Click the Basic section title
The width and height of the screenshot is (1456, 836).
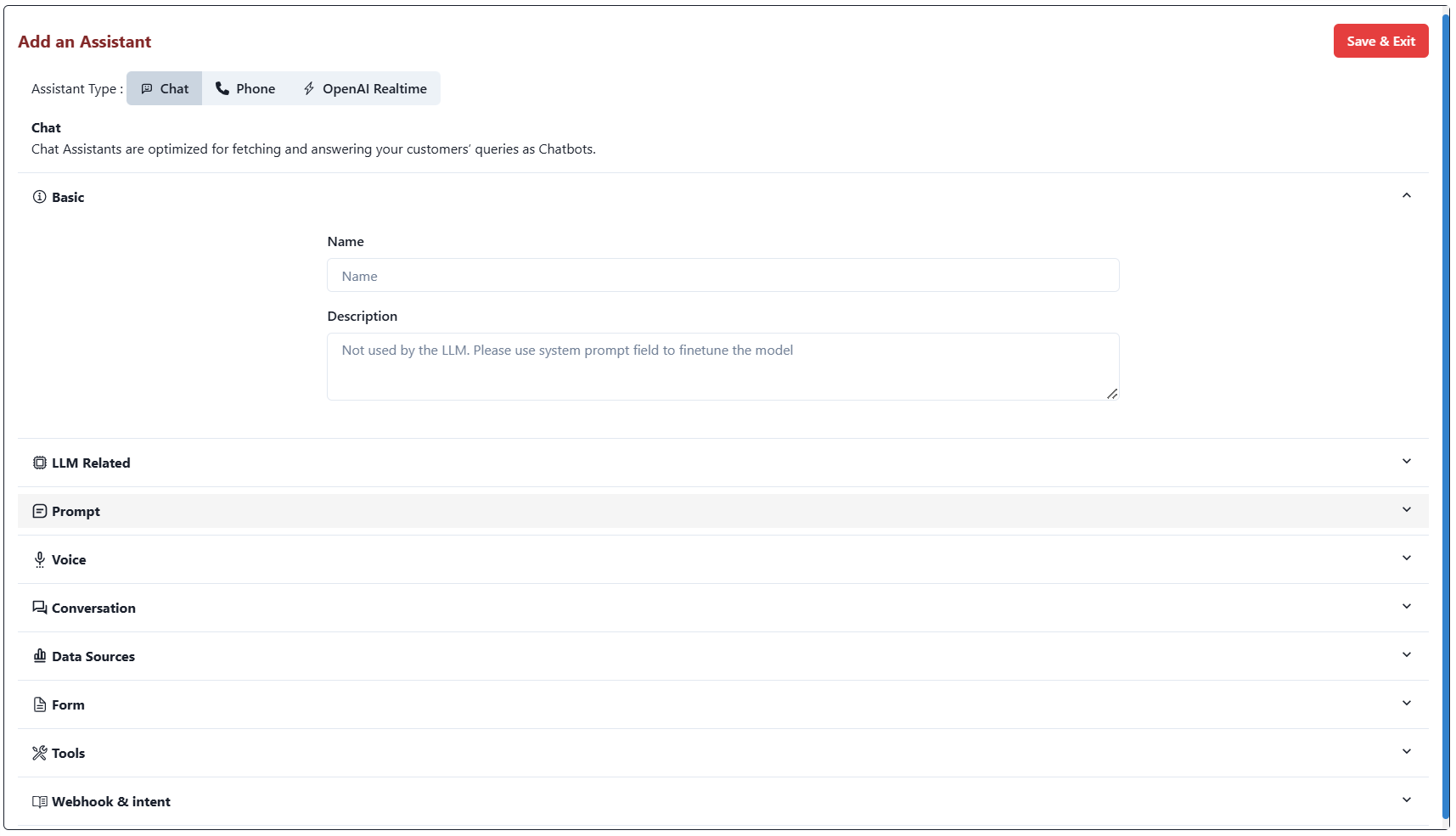(x=68, y=197)
